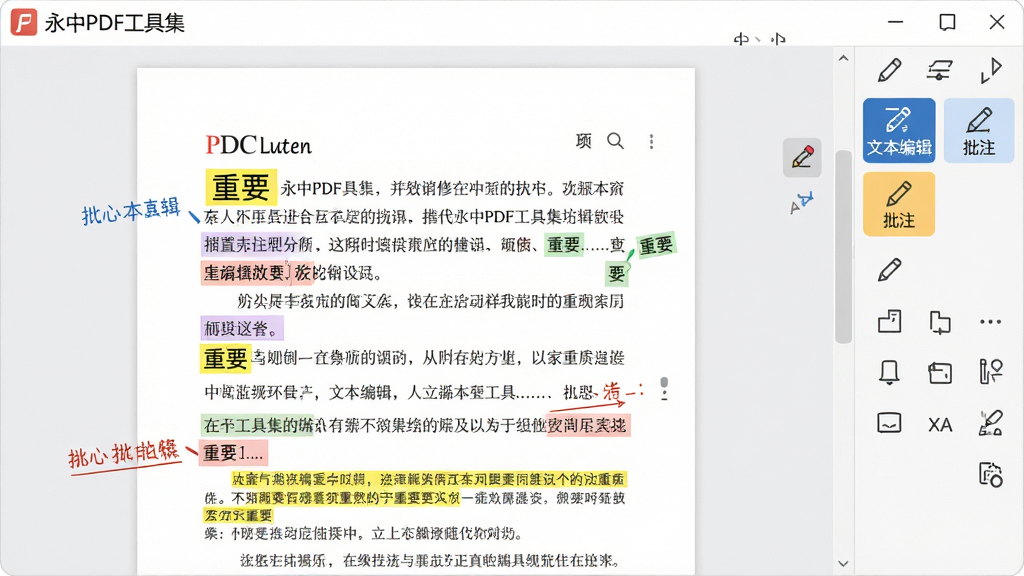The width and height of the screenshot is (1024, 576).
Task: Maximize the 永中PDF工具集 window
Action: (947, 22)
